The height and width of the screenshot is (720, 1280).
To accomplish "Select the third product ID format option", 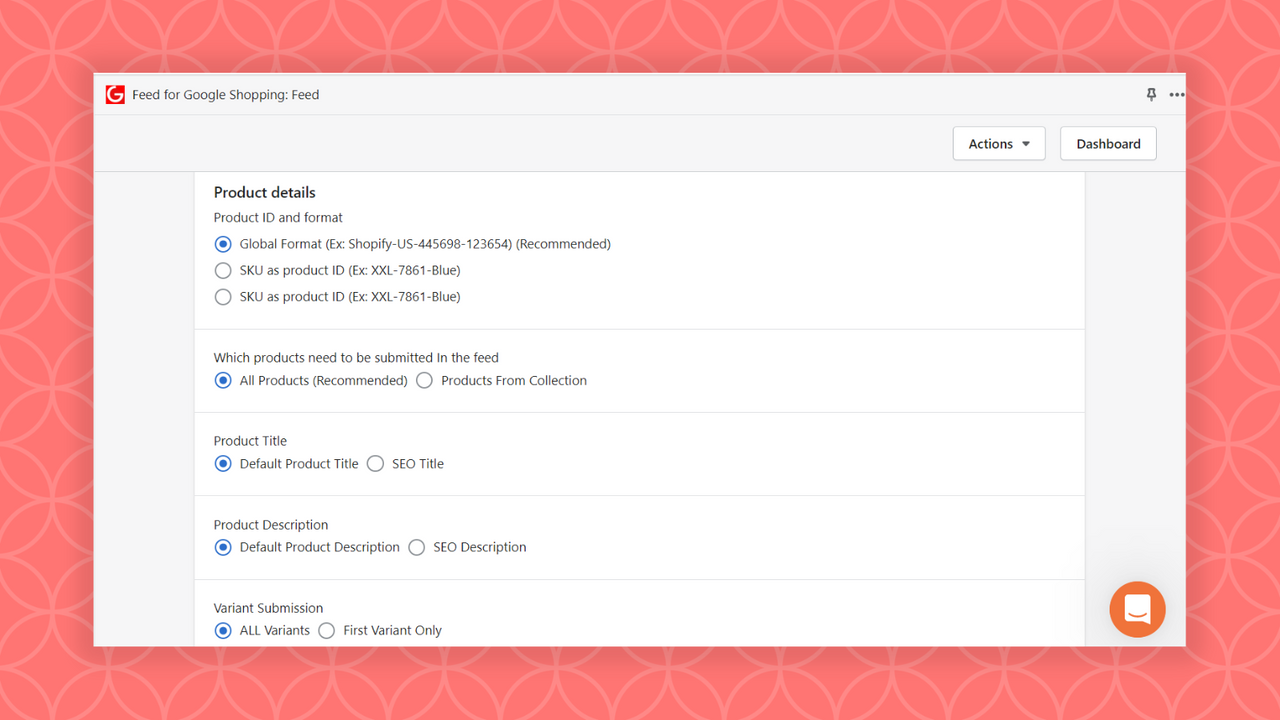I will [223, 296].
